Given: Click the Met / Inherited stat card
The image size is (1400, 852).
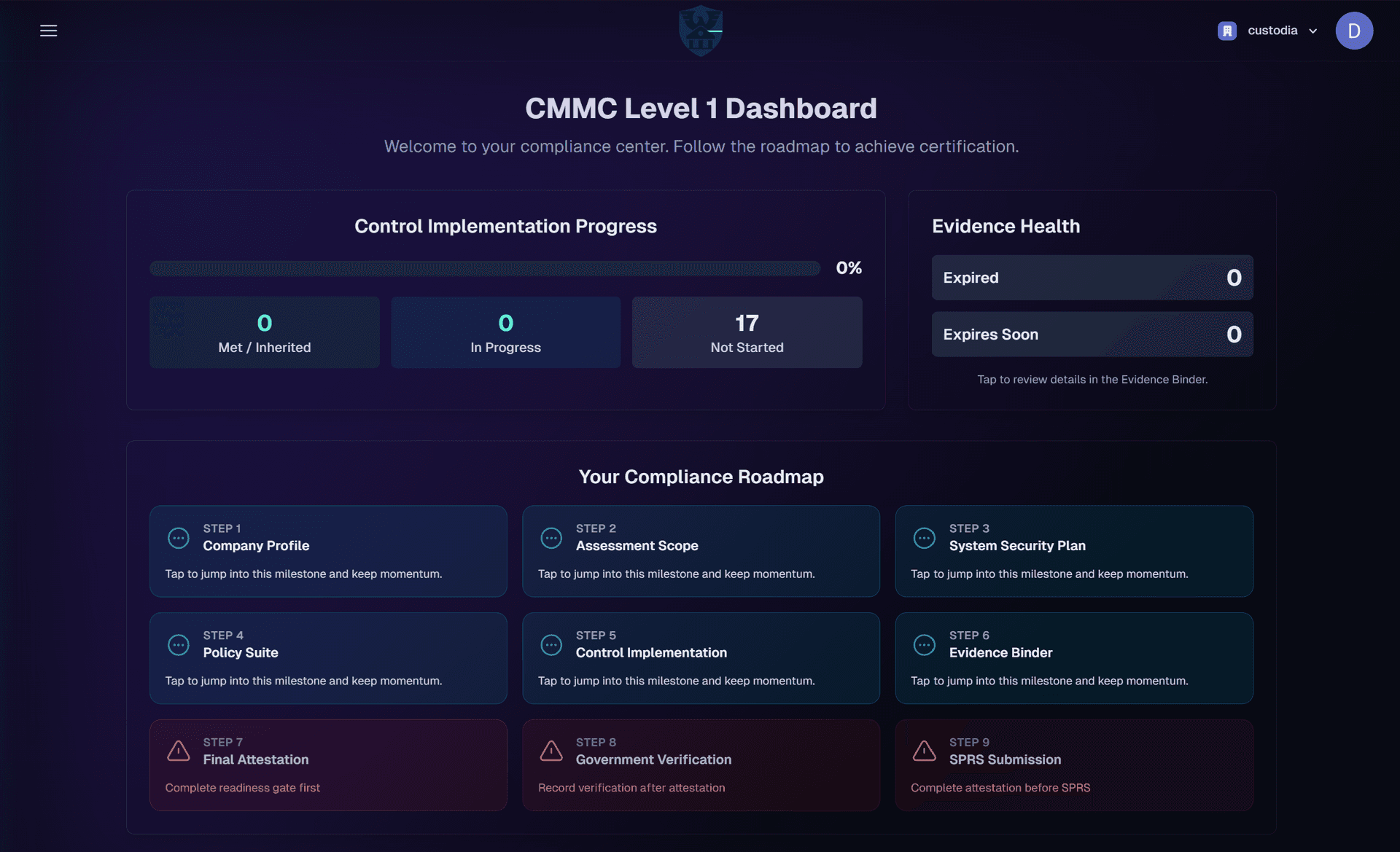Looking at the screenshot, I should (264, 332).
